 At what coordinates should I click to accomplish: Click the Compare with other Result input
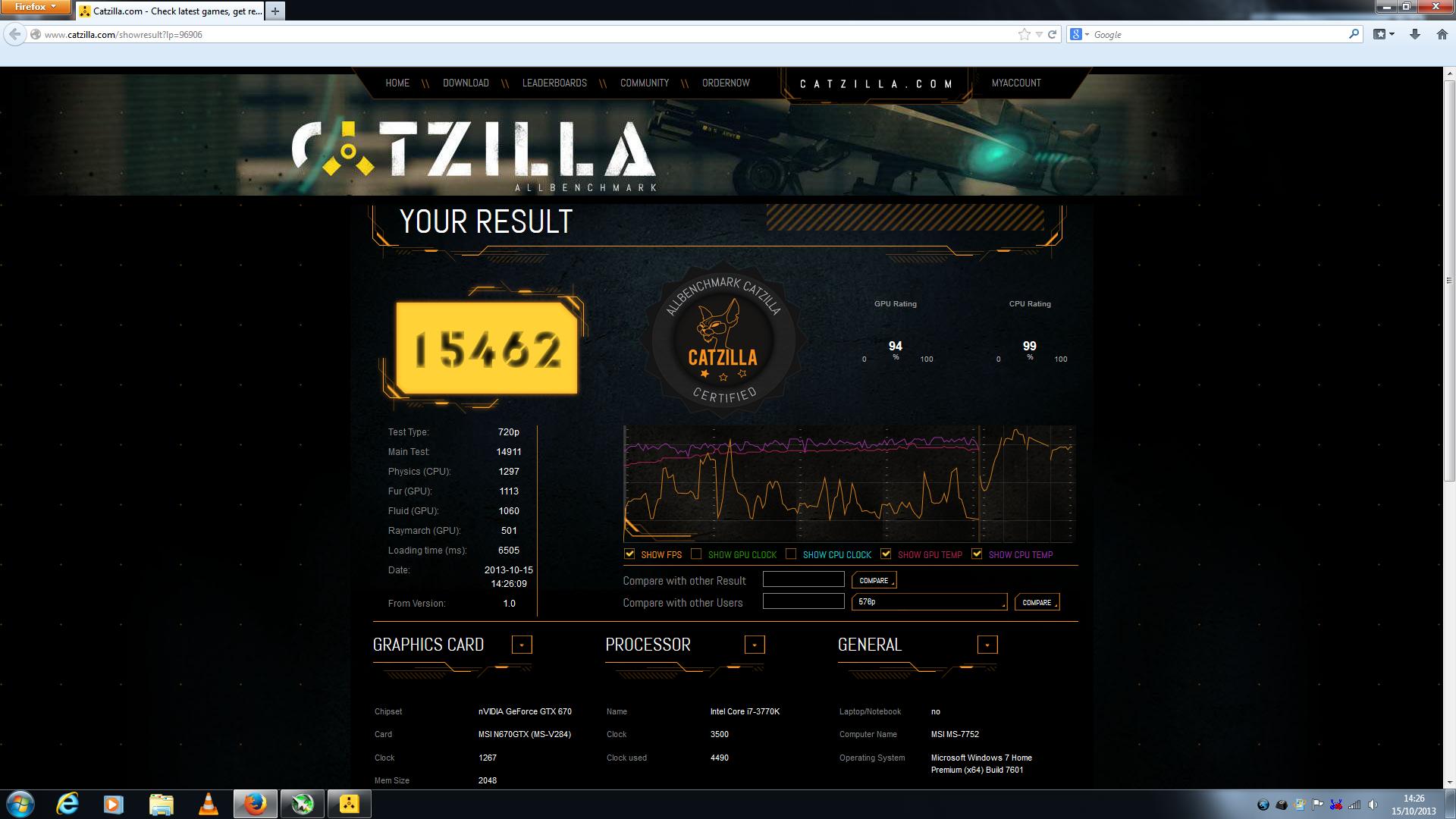click(x=803, y=579)
